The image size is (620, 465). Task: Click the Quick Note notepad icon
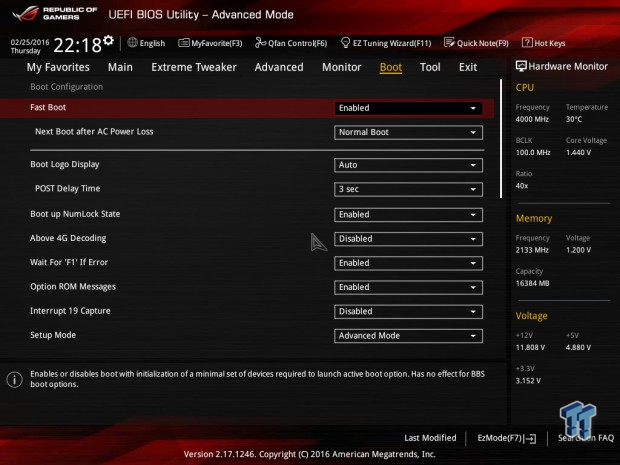pos(449,42)
